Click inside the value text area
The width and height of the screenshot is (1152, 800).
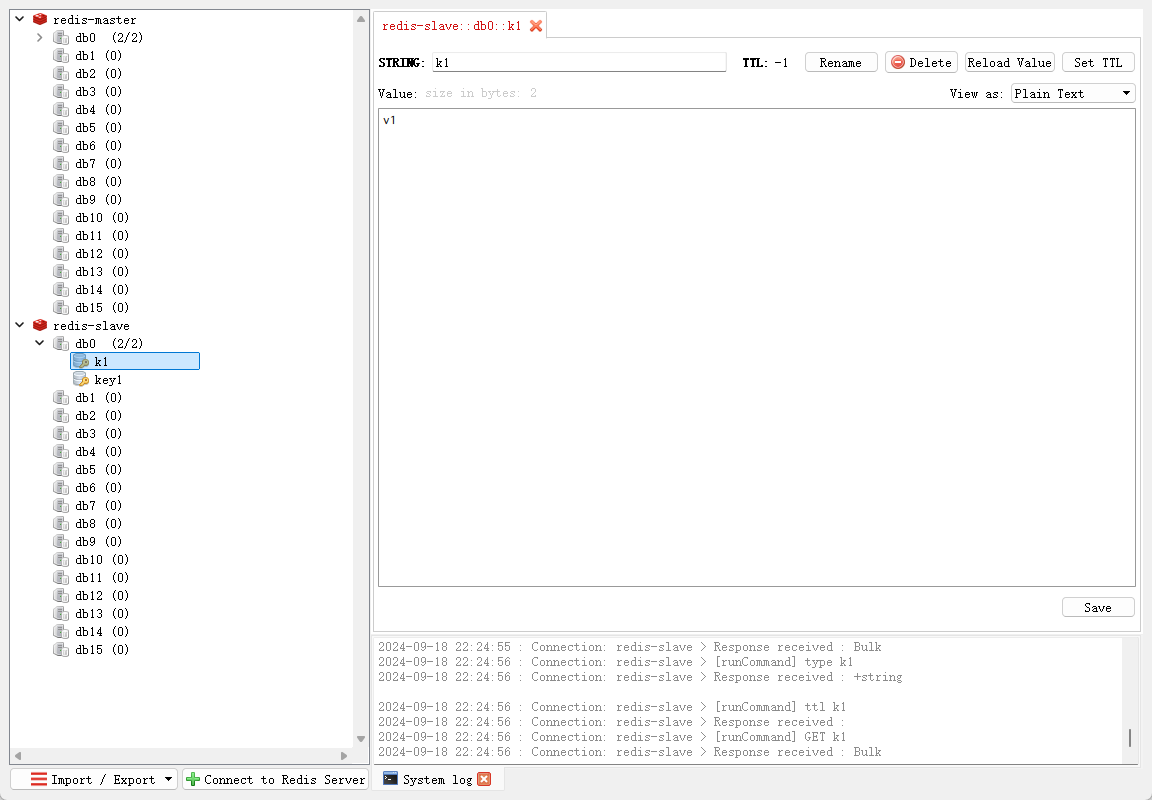[757, 347]
